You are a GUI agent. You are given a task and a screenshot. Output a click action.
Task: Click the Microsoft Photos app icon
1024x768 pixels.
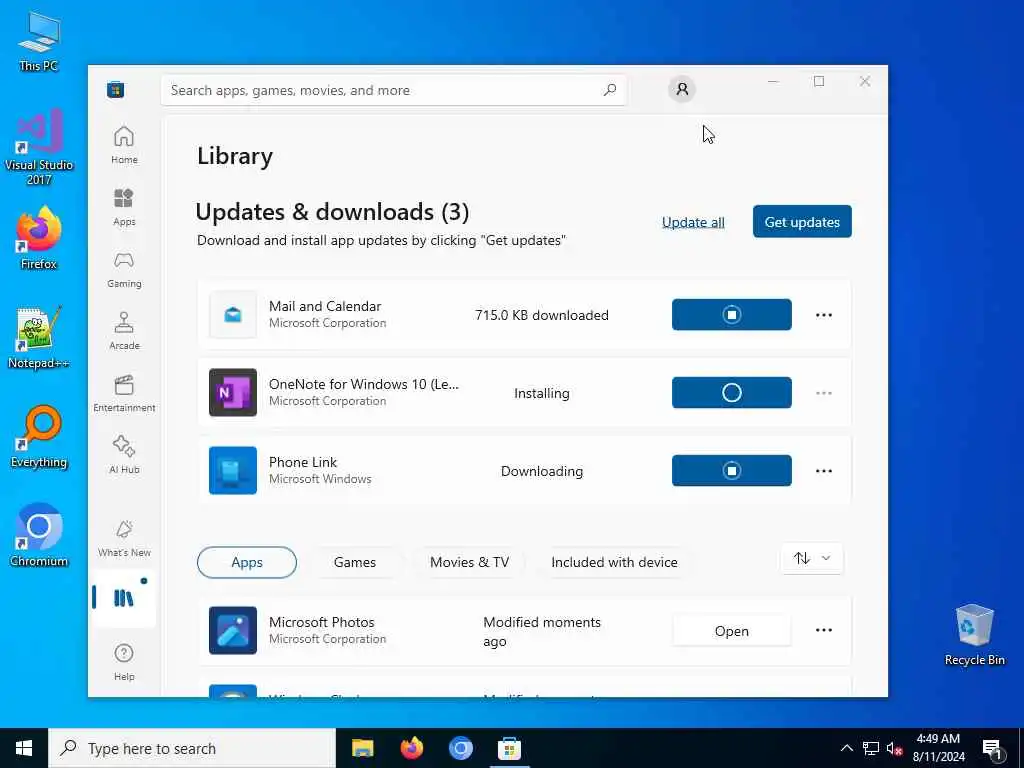[232, 630]
